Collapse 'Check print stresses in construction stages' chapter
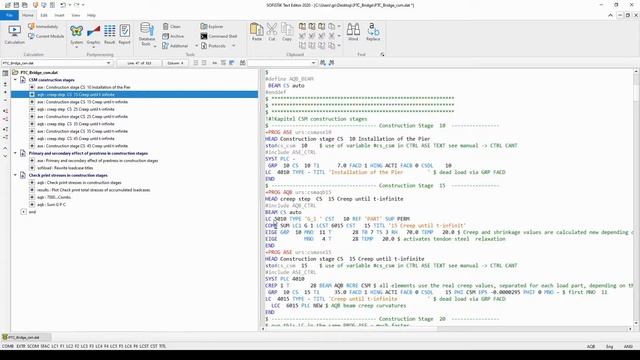The width and height of the screenshot is (640, 360). (16, 175)
